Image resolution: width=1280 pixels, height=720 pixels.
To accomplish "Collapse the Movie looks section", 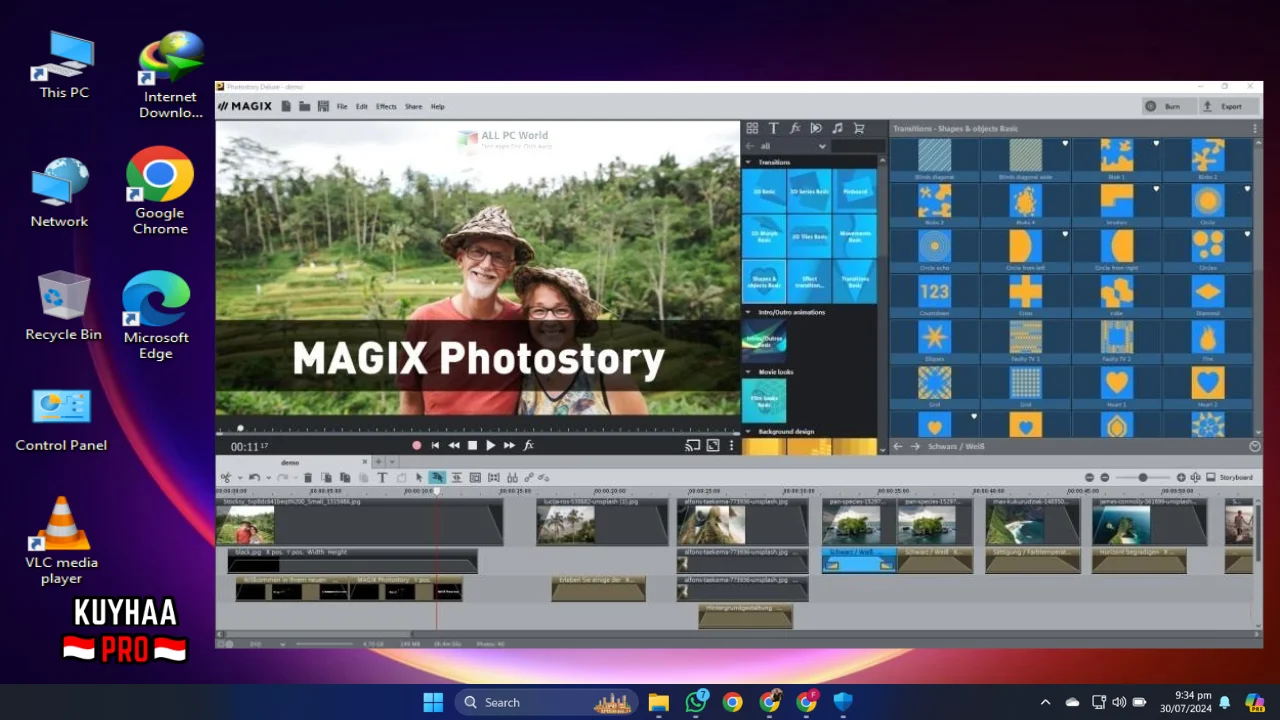I will tap(749, 372).
